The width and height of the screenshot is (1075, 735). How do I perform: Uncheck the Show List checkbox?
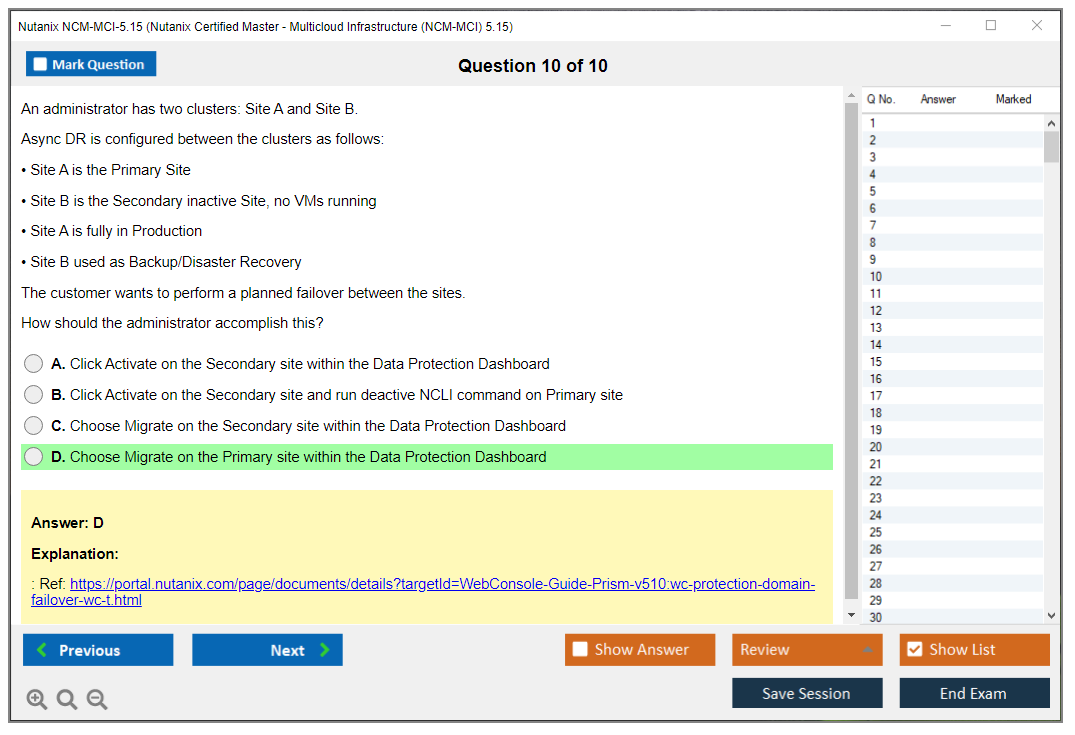click(914, 650)
